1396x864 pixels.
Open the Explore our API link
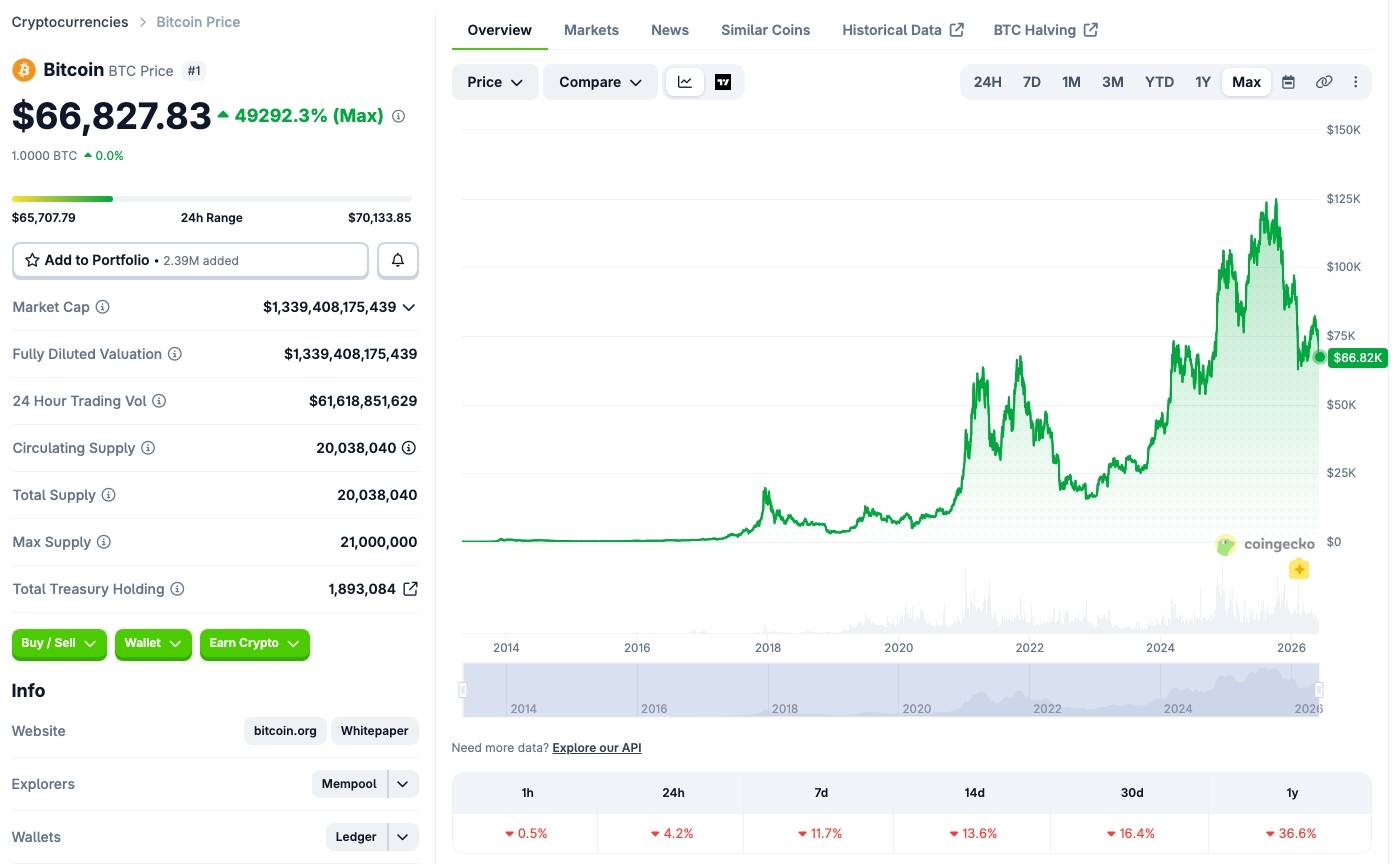597,748
